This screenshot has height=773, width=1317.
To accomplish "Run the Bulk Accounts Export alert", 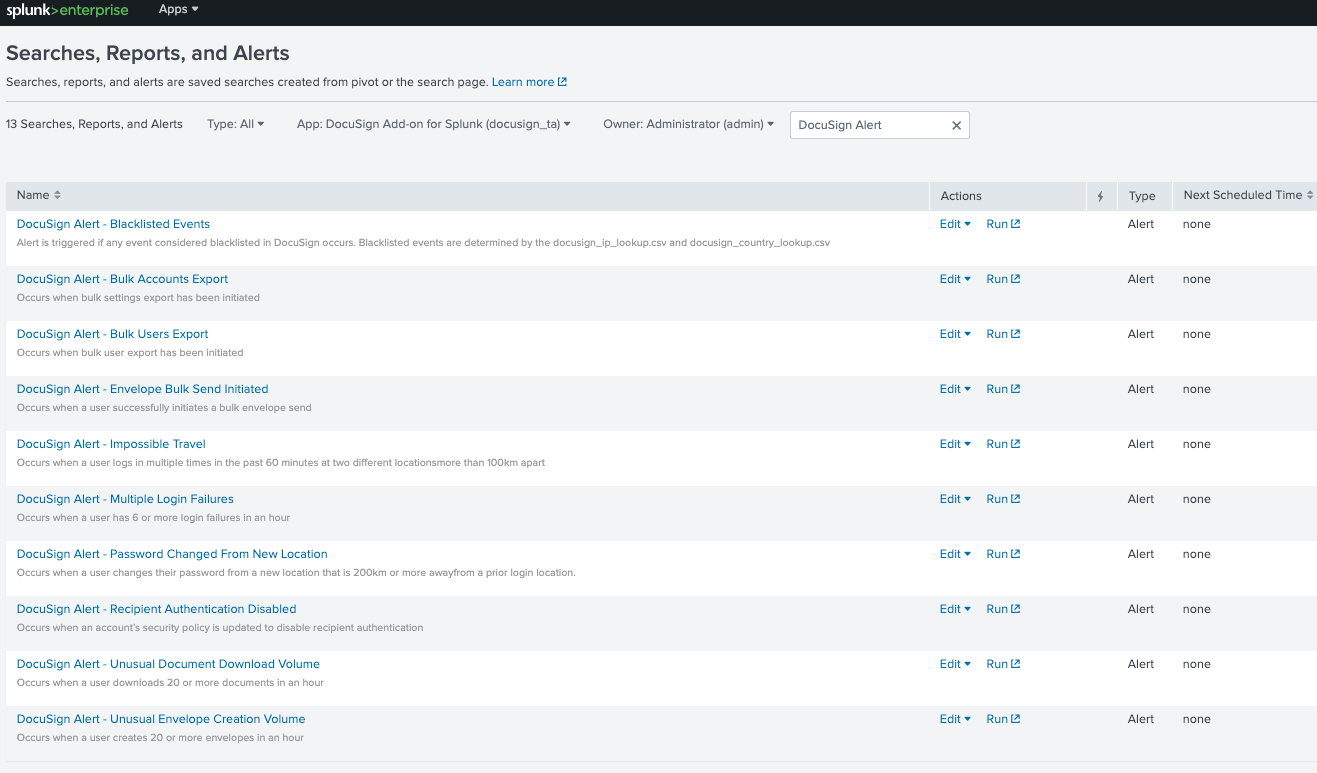I will [1003, 279].
